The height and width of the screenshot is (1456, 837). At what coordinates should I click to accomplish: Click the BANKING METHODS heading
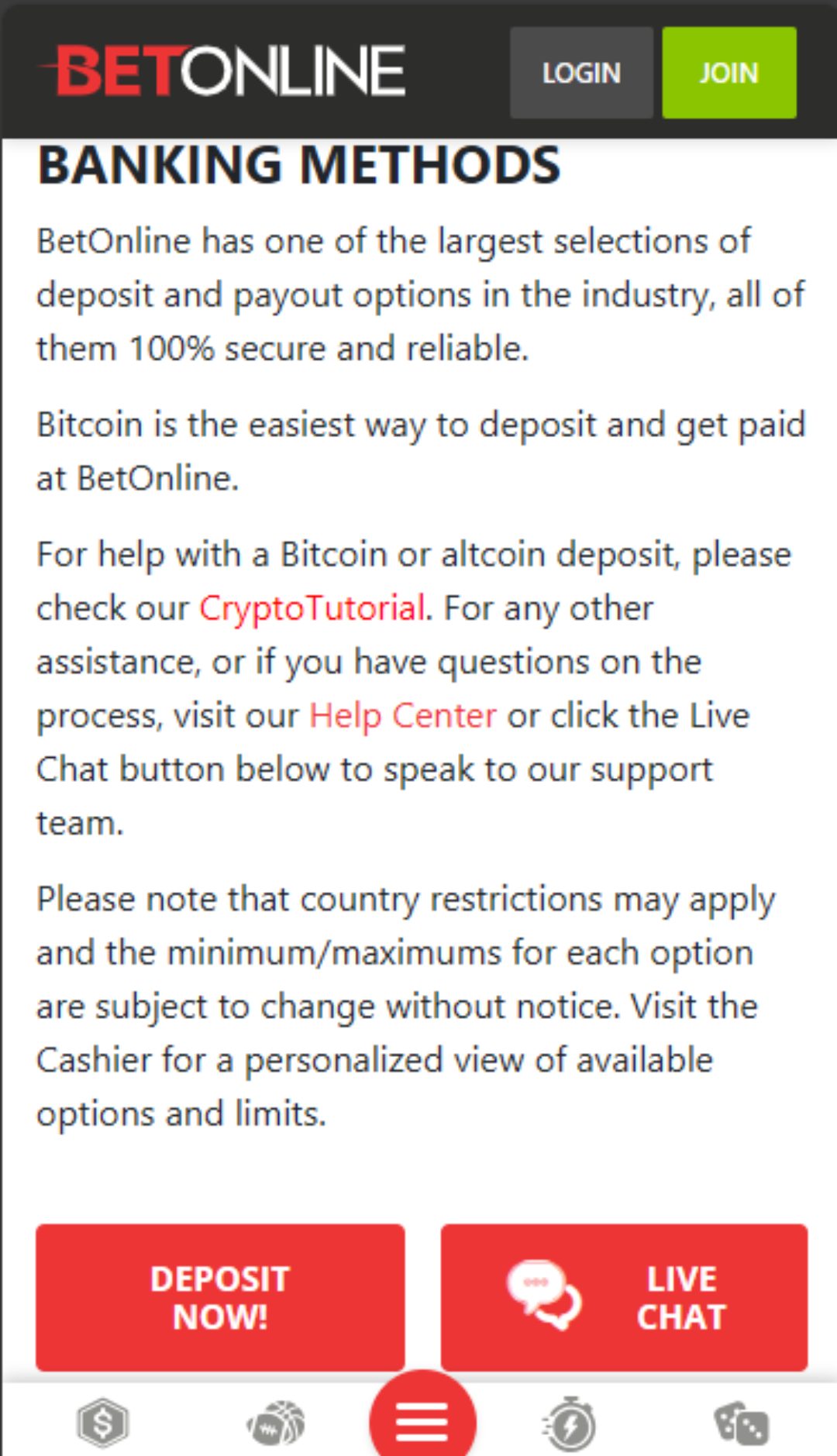[x=299, y=165]
